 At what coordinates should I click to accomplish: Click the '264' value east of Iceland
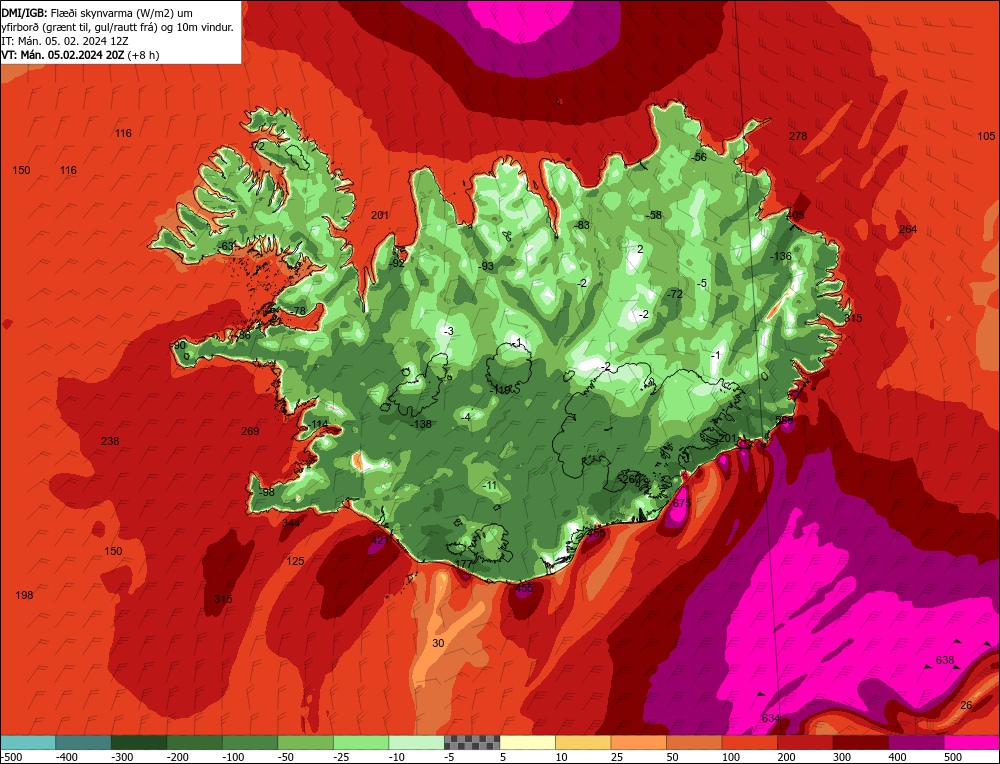click(x=908, y=229)
